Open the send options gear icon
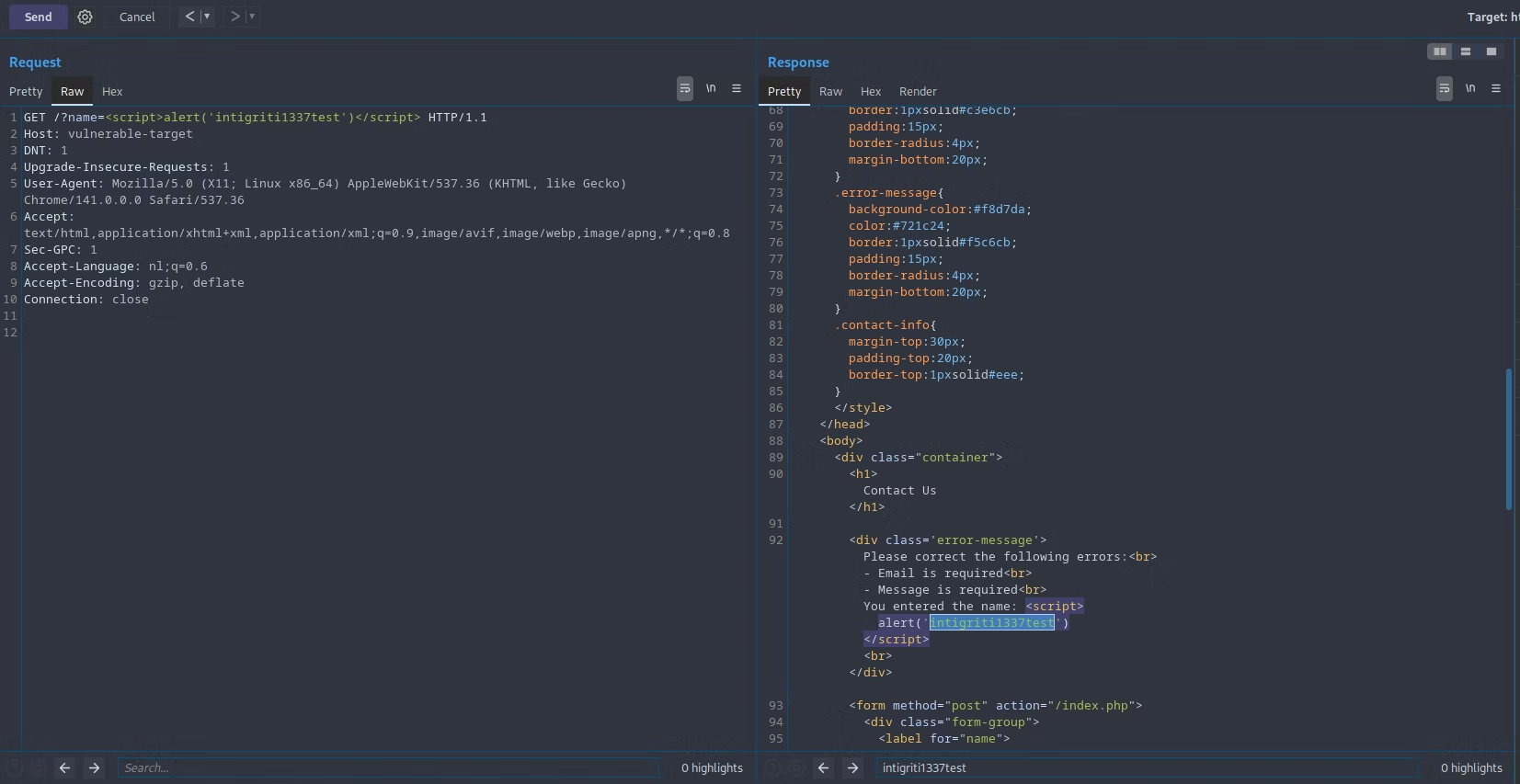 [x=85, y=17]
